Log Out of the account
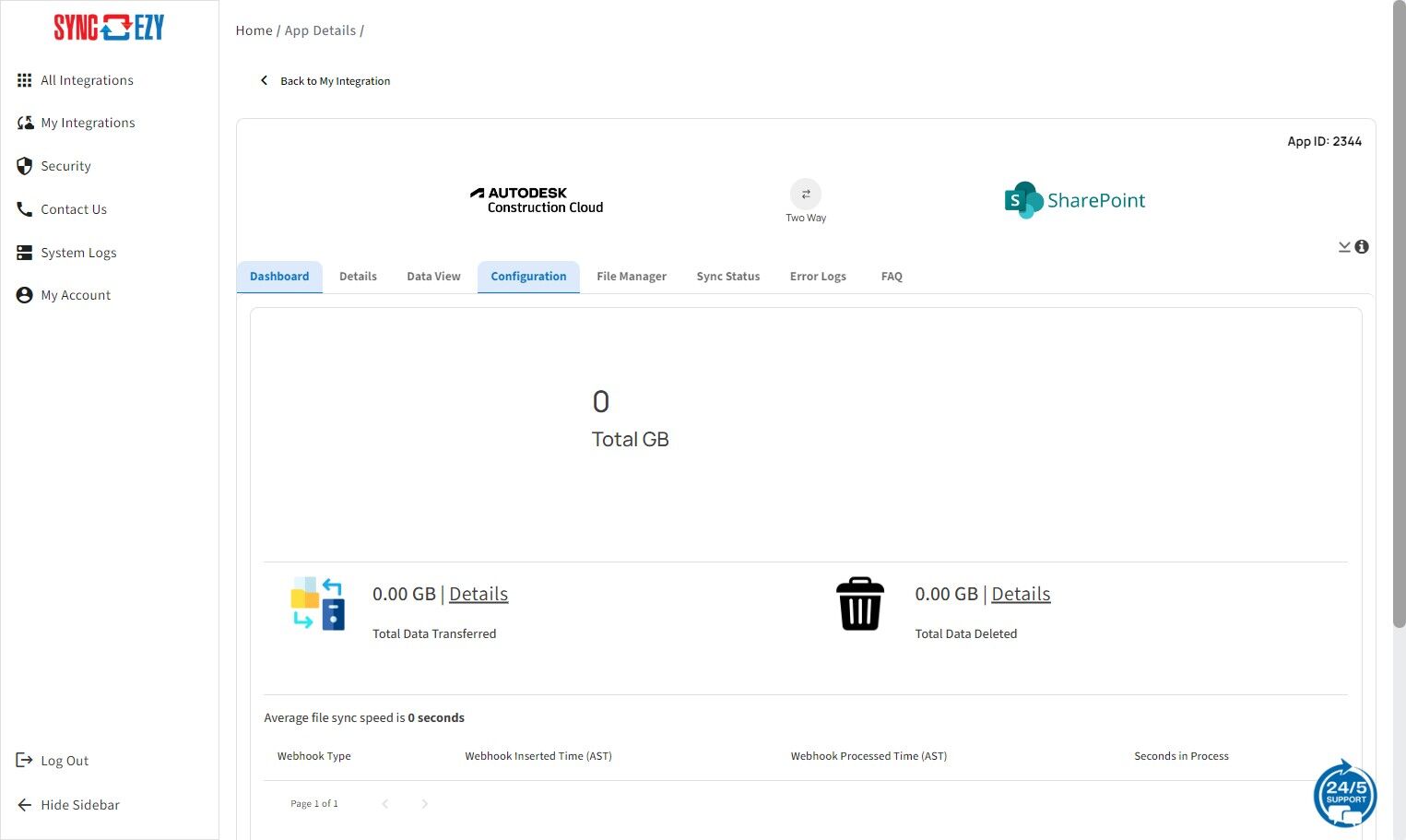 [x=65, y=761]
